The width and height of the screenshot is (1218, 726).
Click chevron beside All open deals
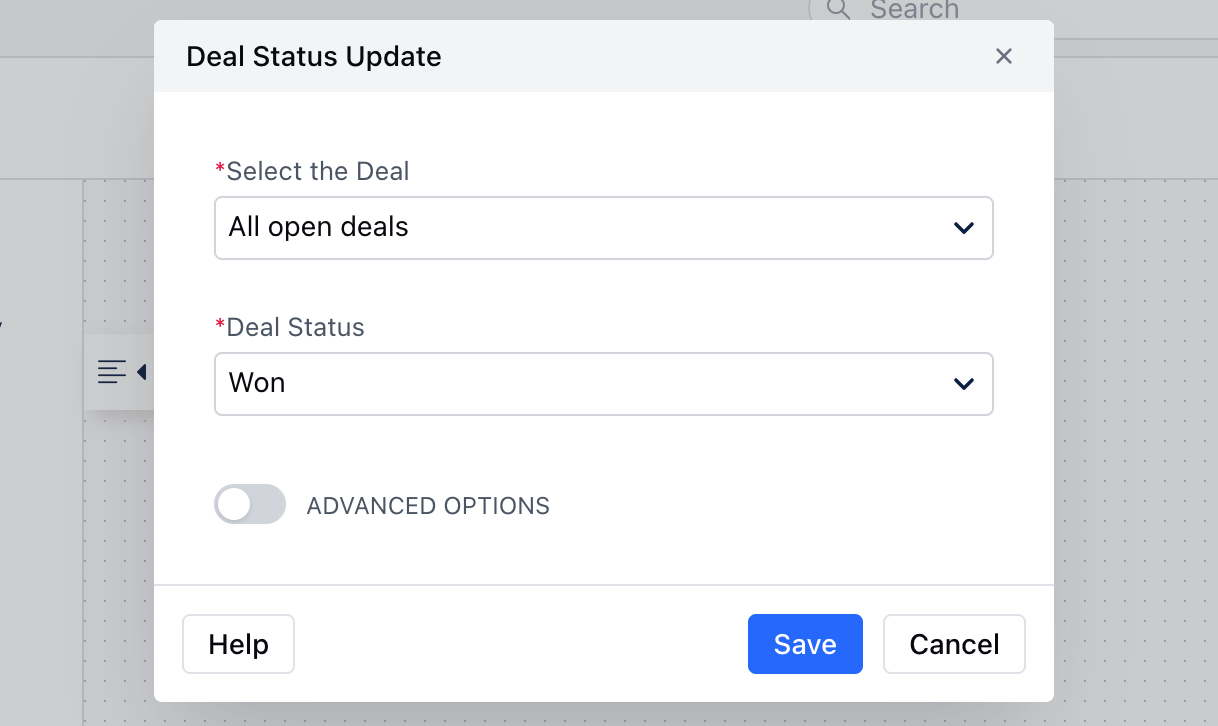(964, 228)
